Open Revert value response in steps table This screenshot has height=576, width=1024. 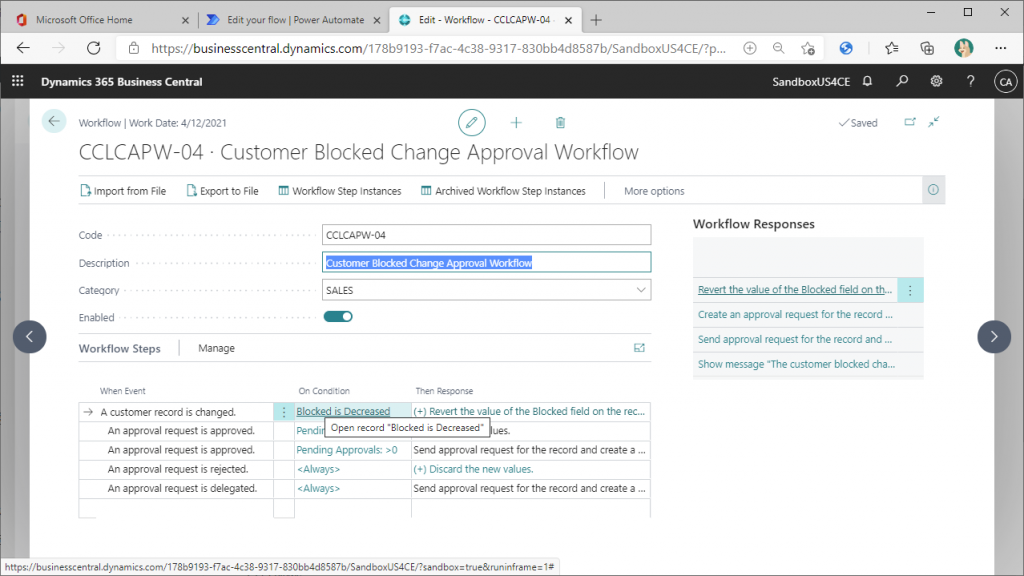(529, 411)
